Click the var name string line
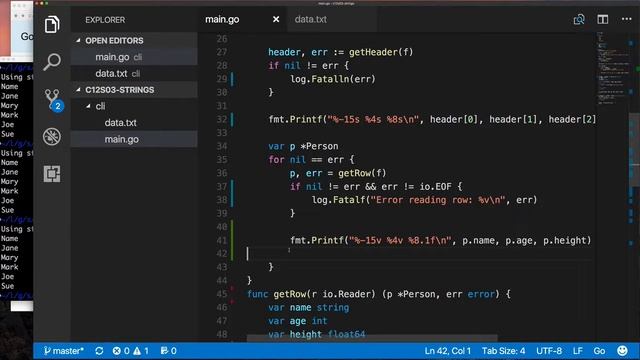 click(x=309, y=308)
